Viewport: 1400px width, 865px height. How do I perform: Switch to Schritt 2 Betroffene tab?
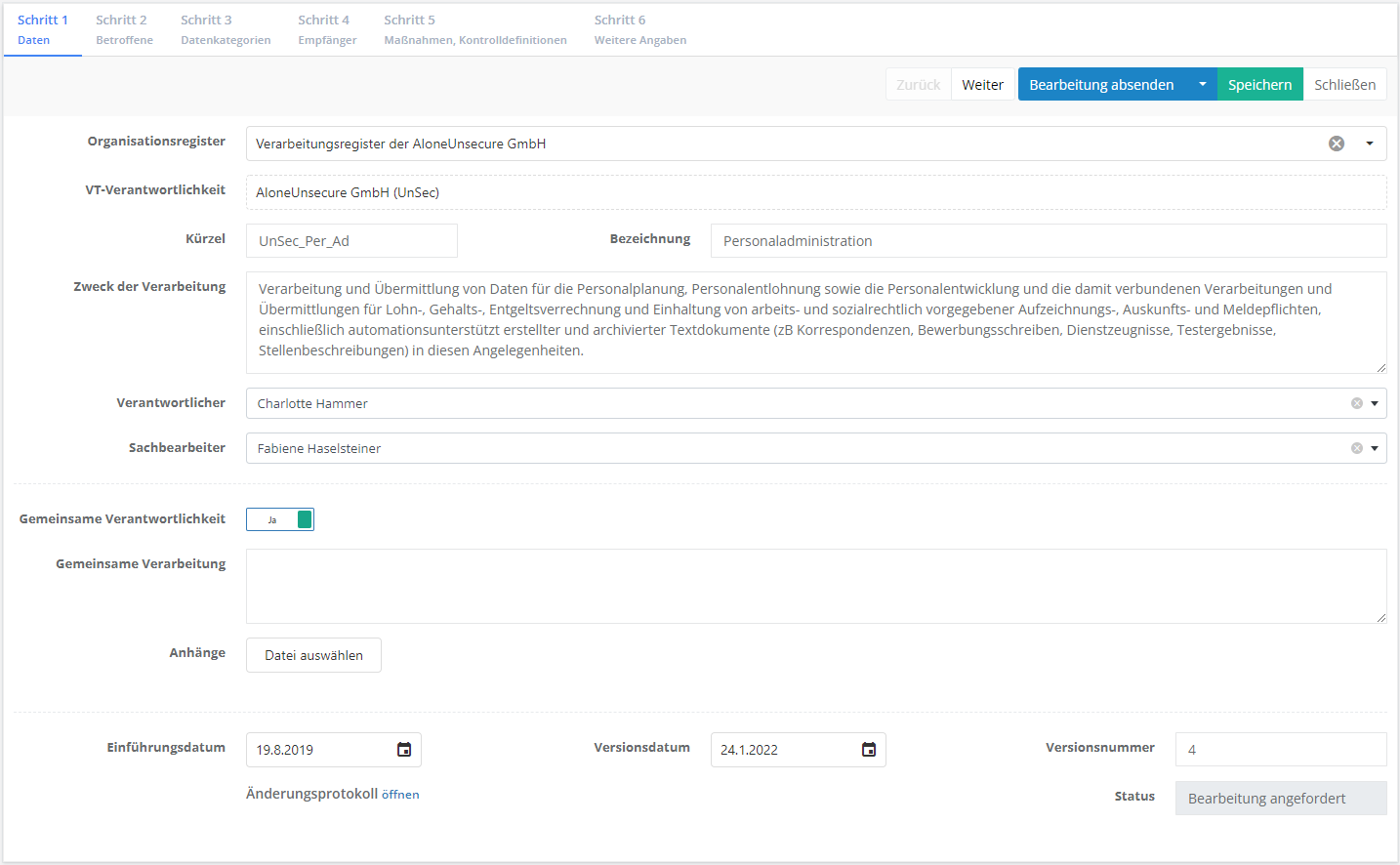[124, 29]
